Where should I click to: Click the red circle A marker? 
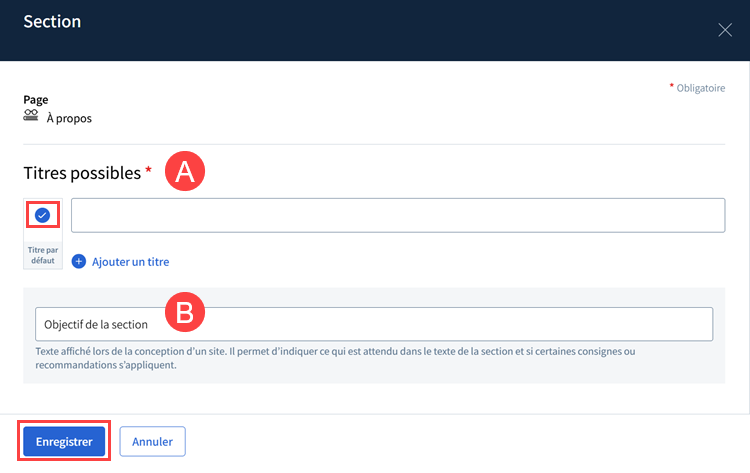coord(185,171)
